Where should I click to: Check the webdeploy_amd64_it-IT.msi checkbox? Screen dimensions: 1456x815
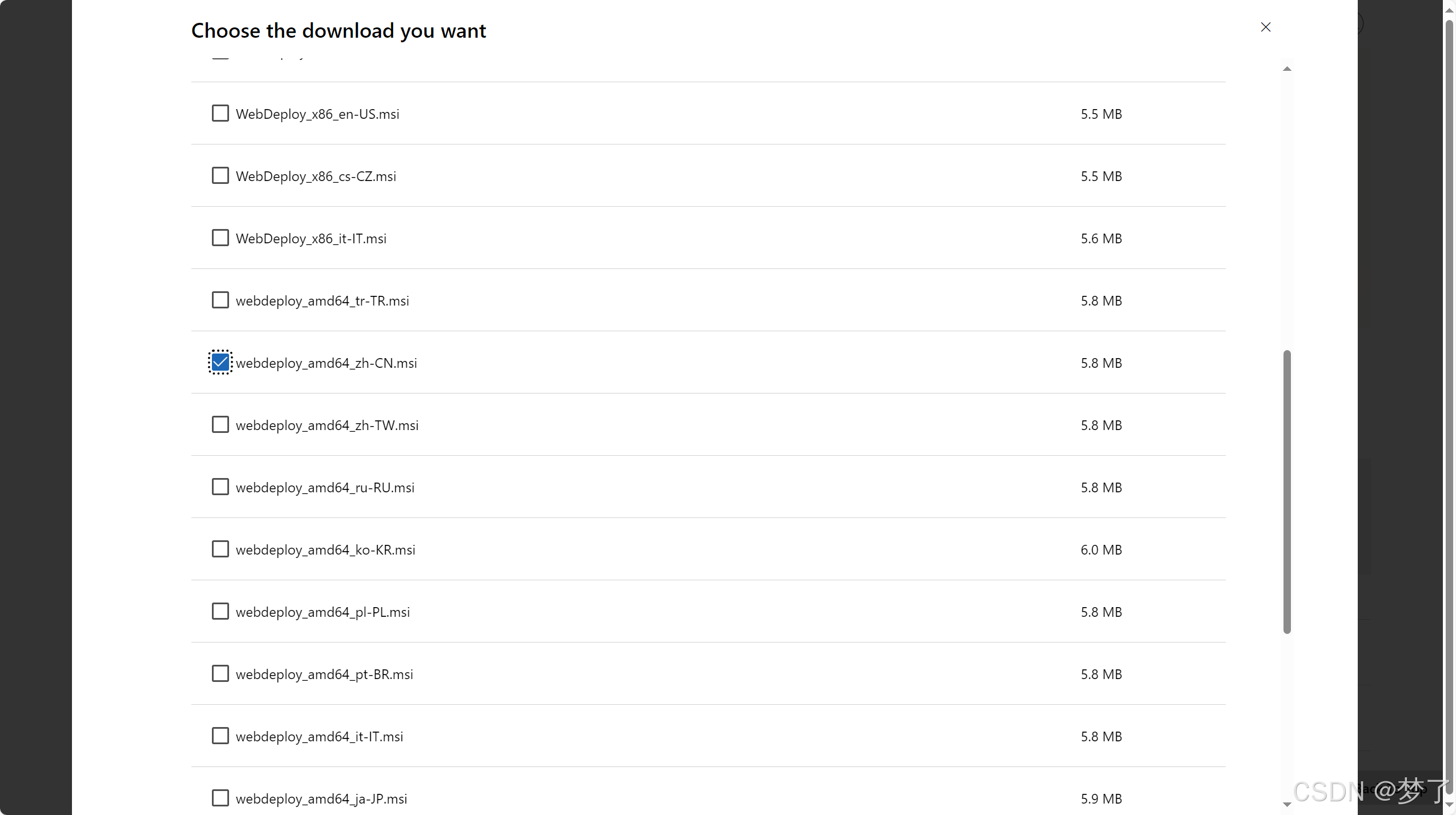click(220, 736)
